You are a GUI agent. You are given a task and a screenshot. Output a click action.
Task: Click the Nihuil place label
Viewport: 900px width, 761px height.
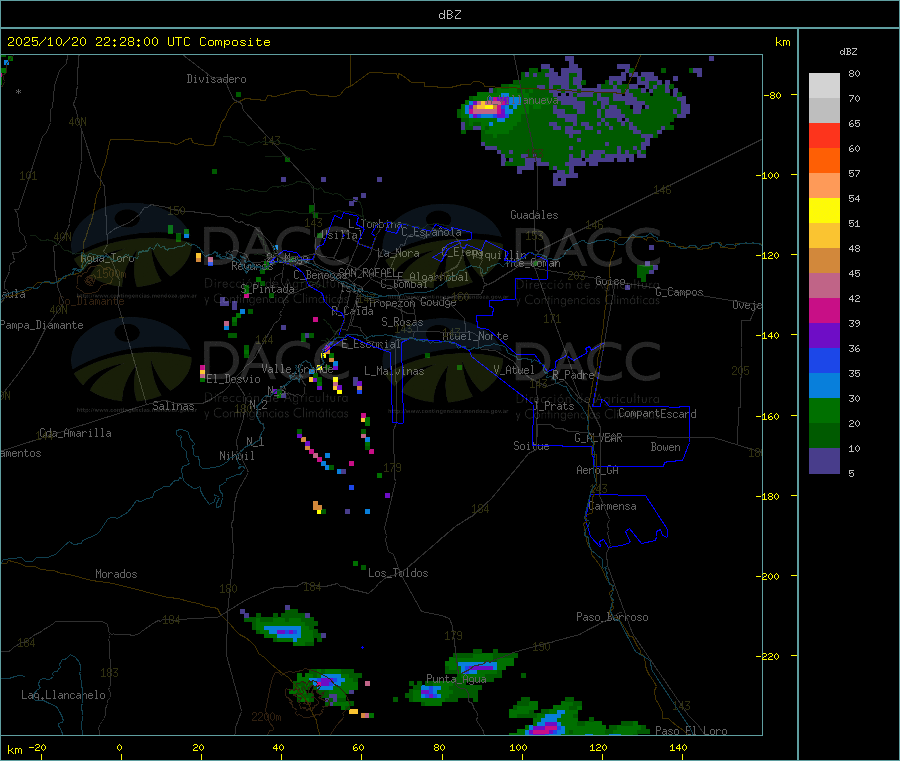pyautogui.click(x=236, y=456)
